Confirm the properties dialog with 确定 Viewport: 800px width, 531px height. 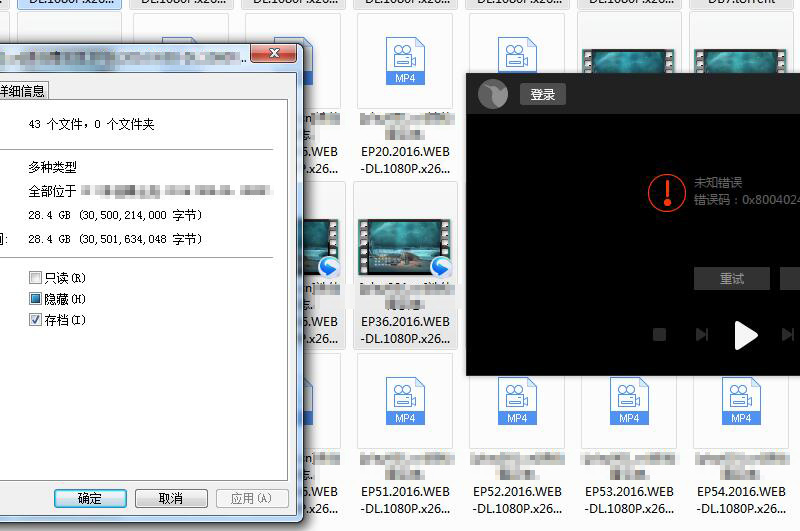tap(90, 498)
